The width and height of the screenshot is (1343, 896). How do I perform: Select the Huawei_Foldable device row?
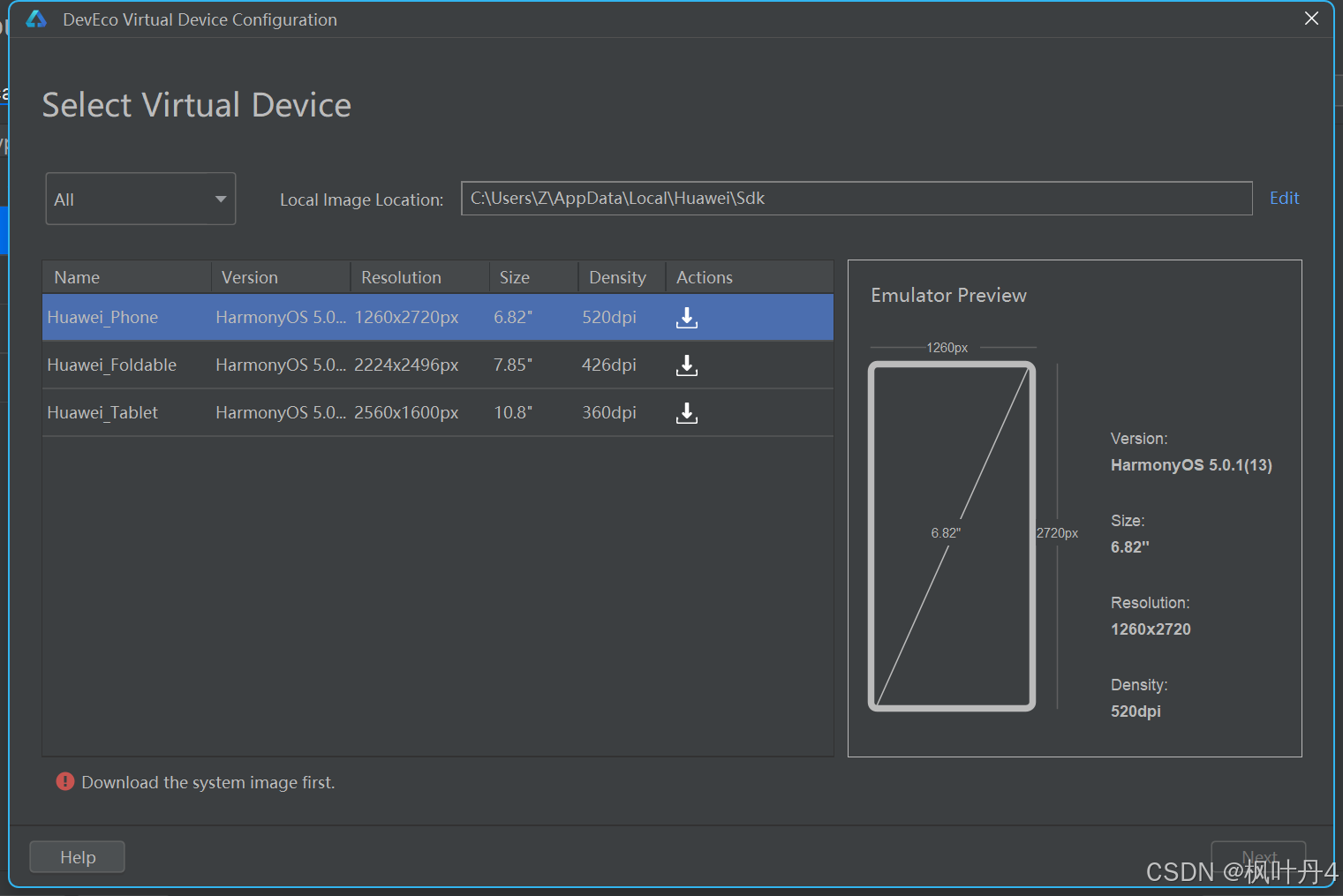tap(112, 365)
